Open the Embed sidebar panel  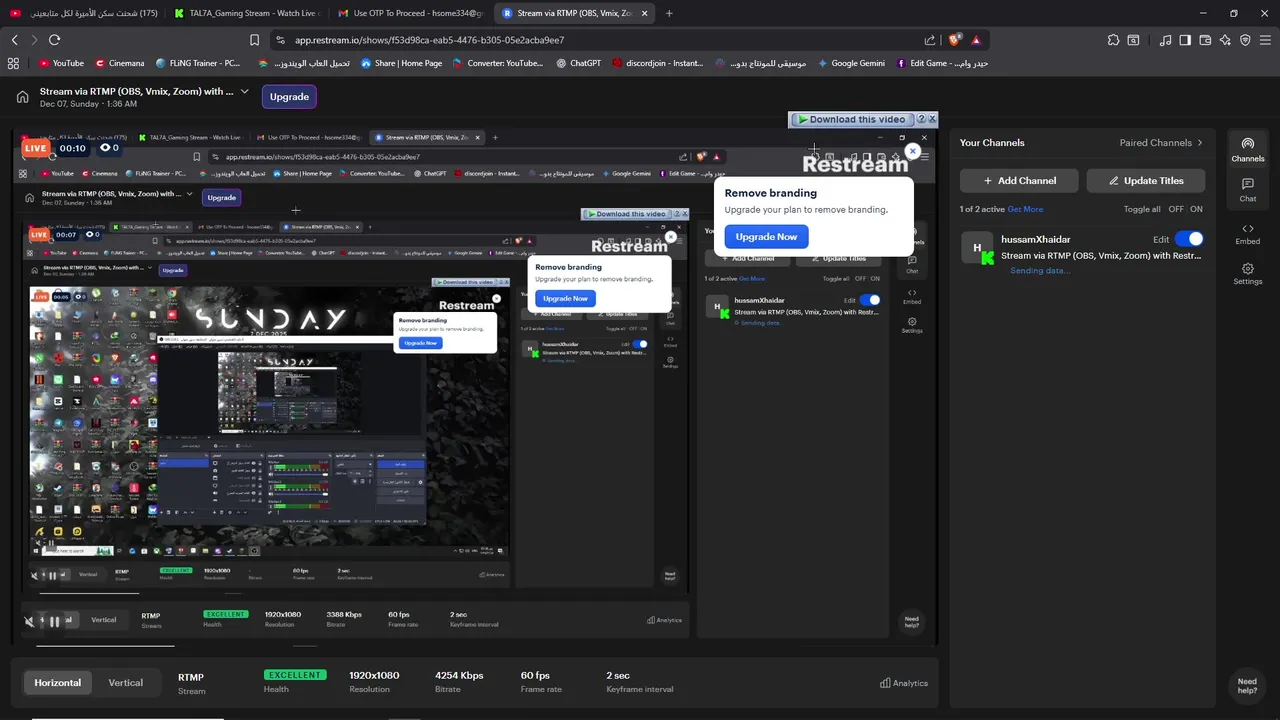[x=1247, y=234]
